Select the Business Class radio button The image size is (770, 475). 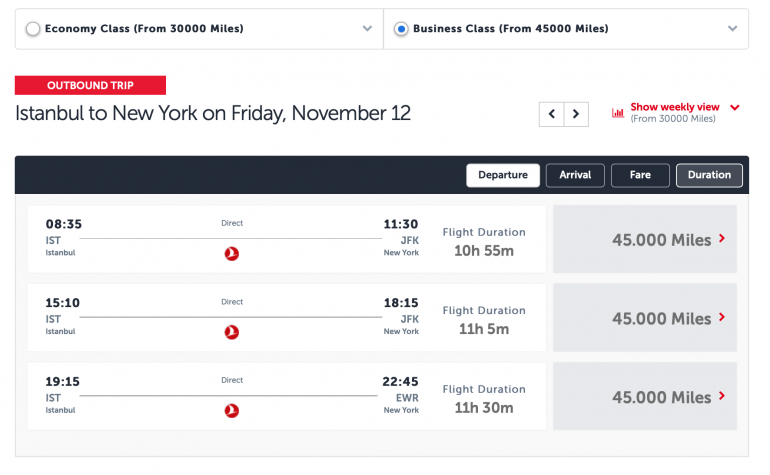point(401,29)
